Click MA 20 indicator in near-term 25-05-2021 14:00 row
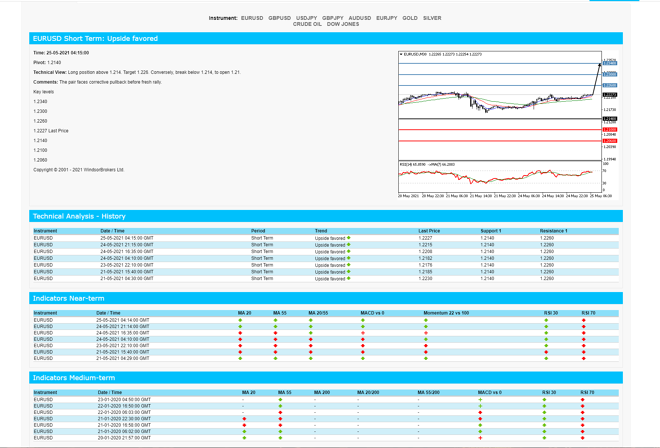Screen dimensions: 660x448 point(241,320)
